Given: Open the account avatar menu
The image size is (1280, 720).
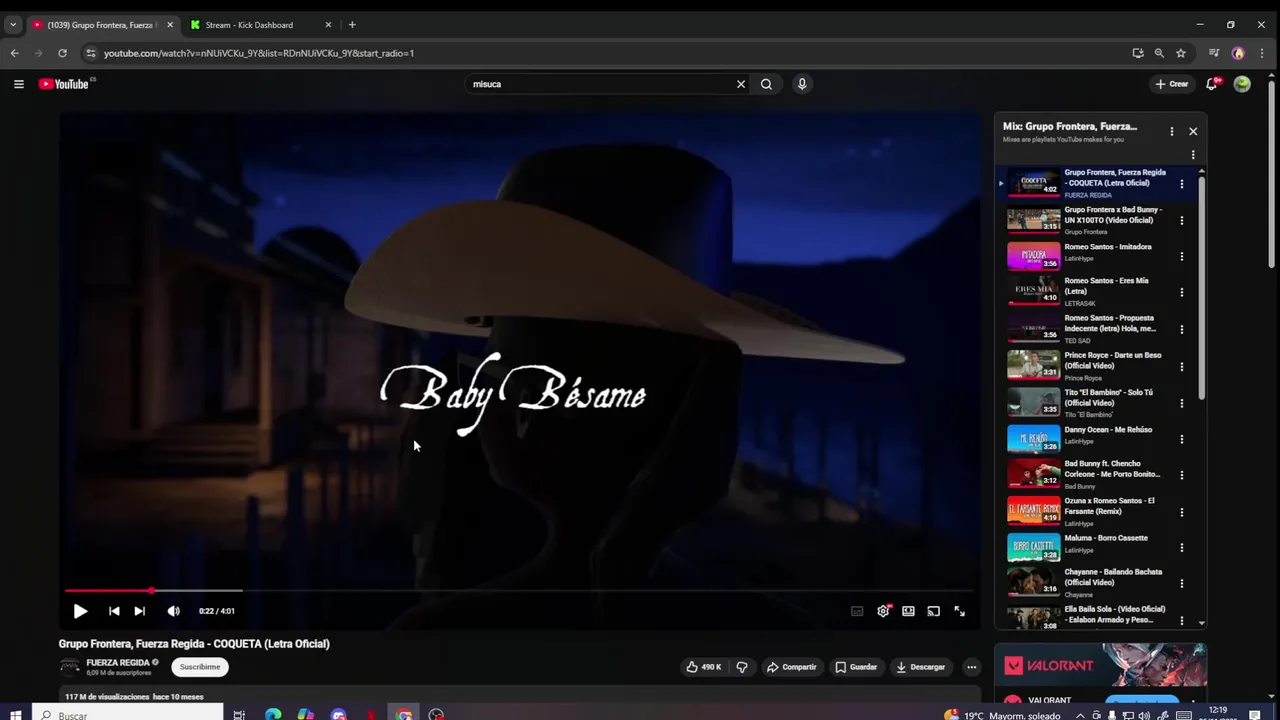Looking at the screenshot, I should tap(1242, 84).
